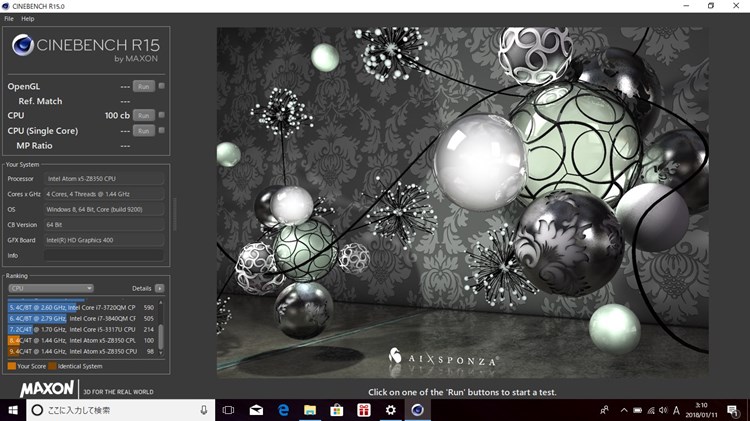Open the Mail app from taskbar
Viewport: 750px width, 421px height.
[256, 410]
